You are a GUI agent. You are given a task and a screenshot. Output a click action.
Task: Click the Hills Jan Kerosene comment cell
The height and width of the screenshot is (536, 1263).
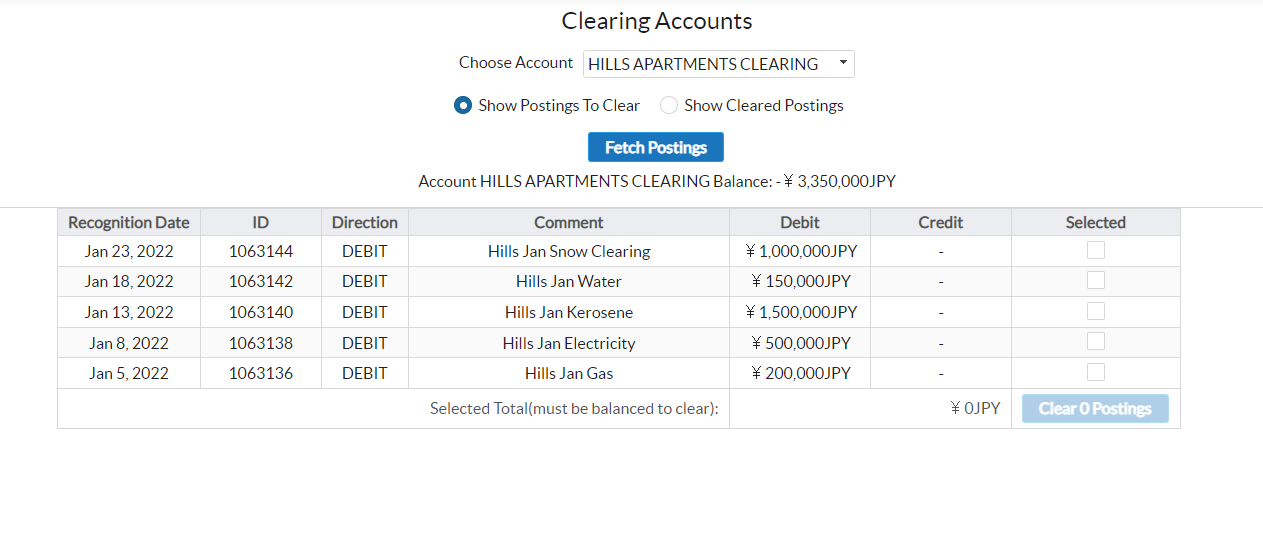tap(568, 312)
